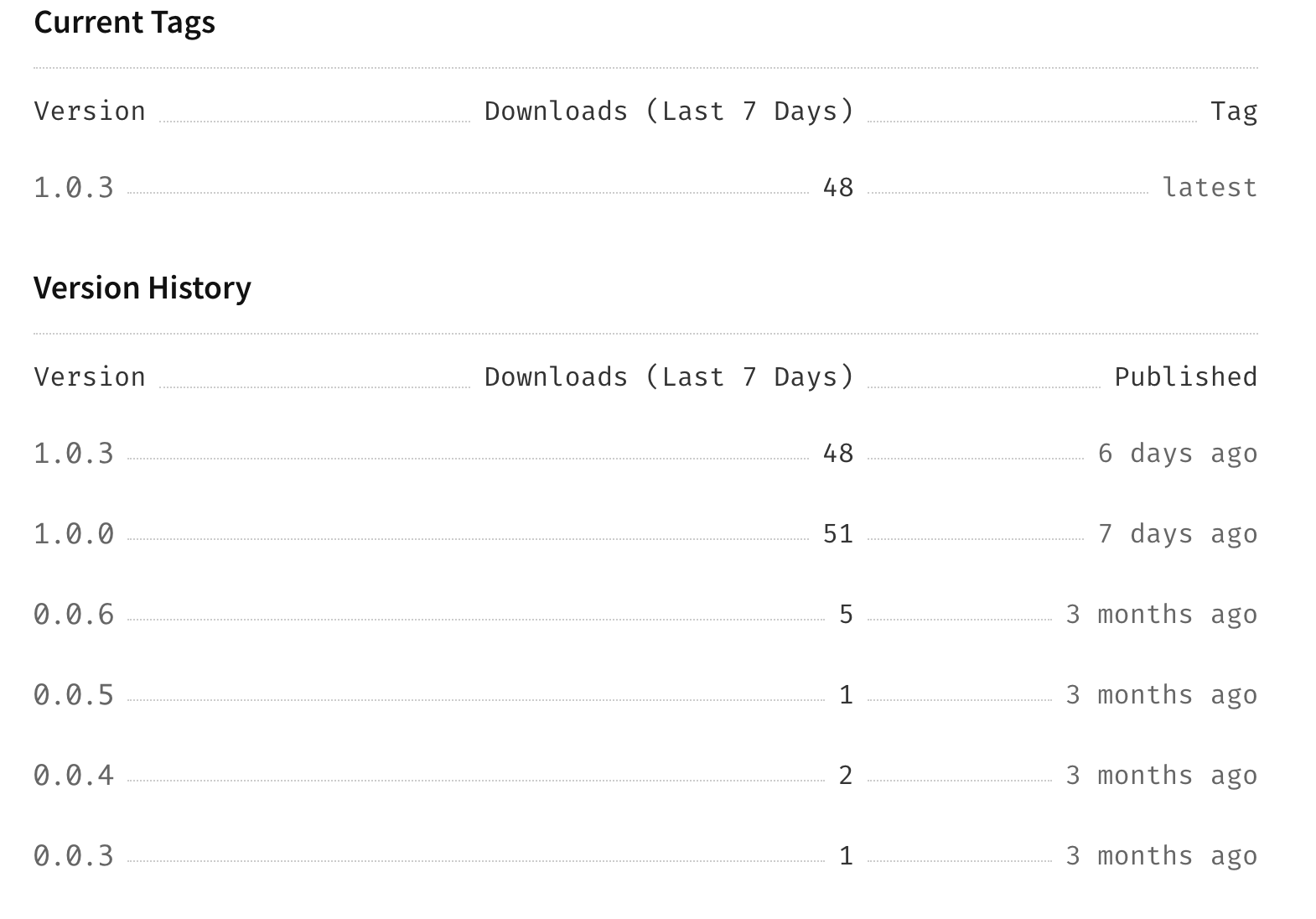Click Downloads header in Version History
Image resolution: width=1316 pixels, height=919 pixels.
[x=669, y=376]
